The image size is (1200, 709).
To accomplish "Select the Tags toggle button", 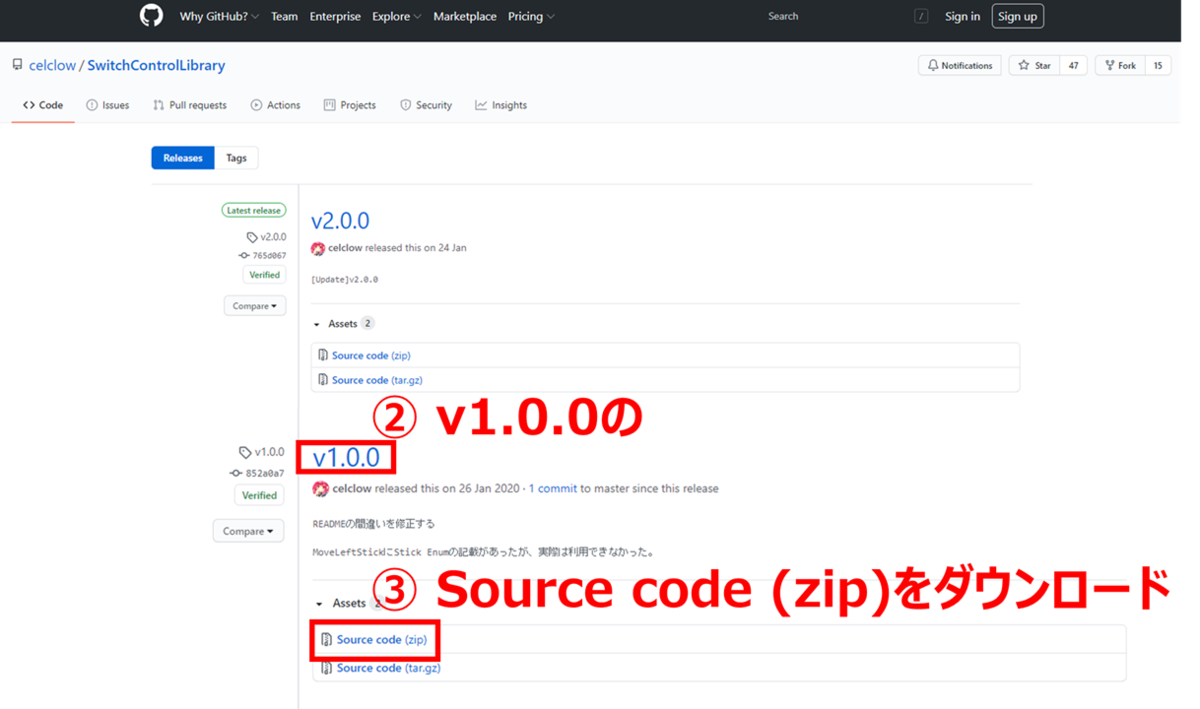I will [x=236, y=158].
